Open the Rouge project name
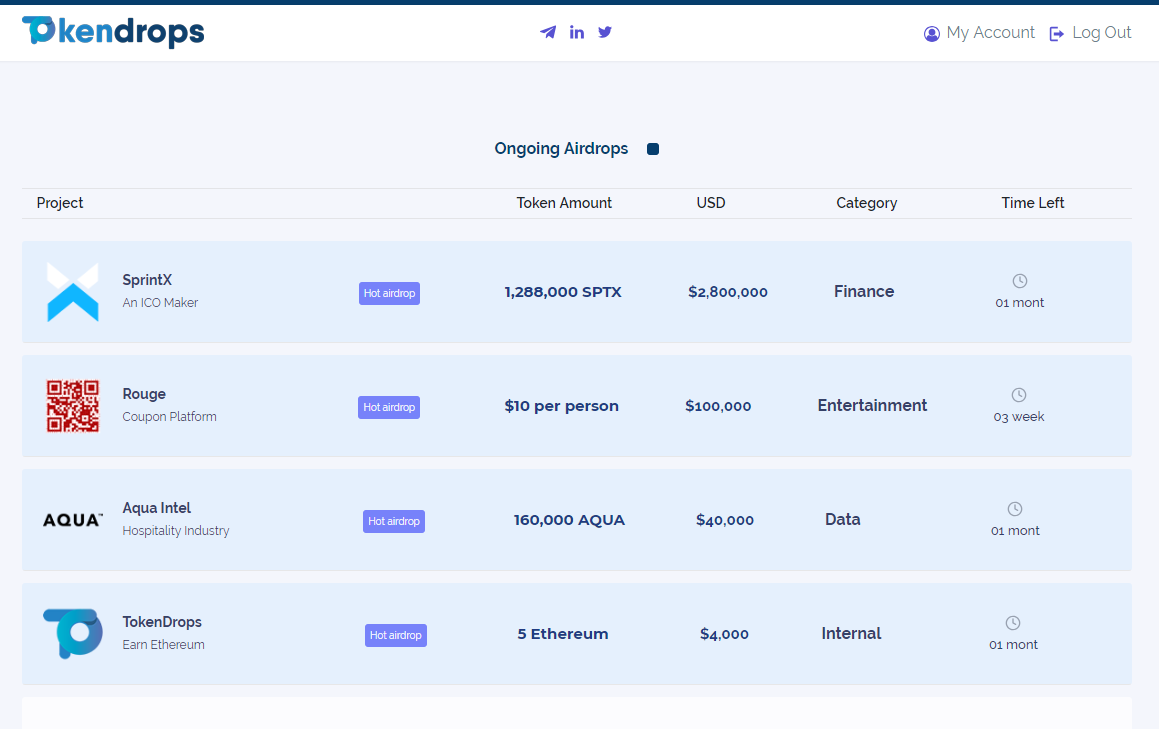Image resolution: width=1159 pixels, height=729 pixels. coord(144,394)
